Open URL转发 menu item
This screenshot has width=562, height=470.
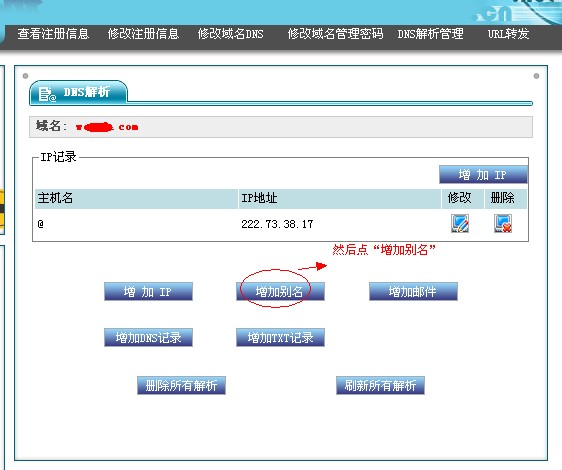pyautogui.click(x=508, y=34)
